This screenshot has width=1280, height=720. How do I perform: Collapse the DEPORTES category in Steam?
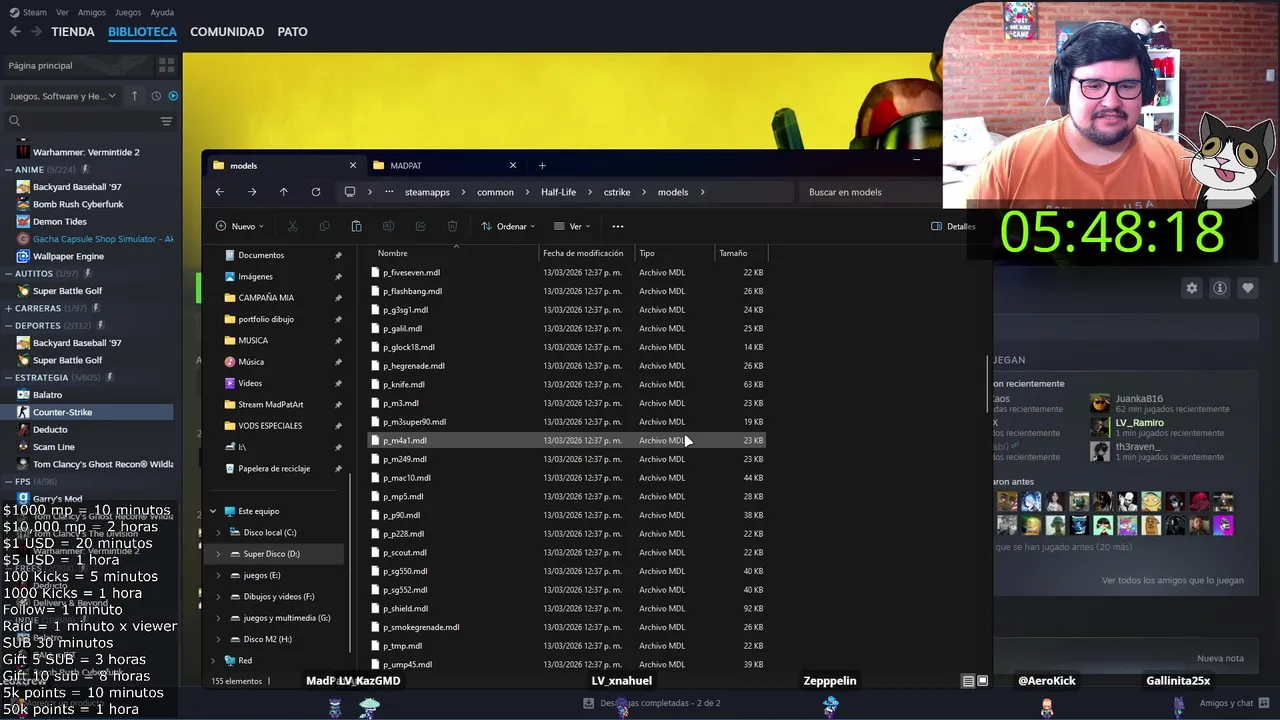[x=9, y=325]
